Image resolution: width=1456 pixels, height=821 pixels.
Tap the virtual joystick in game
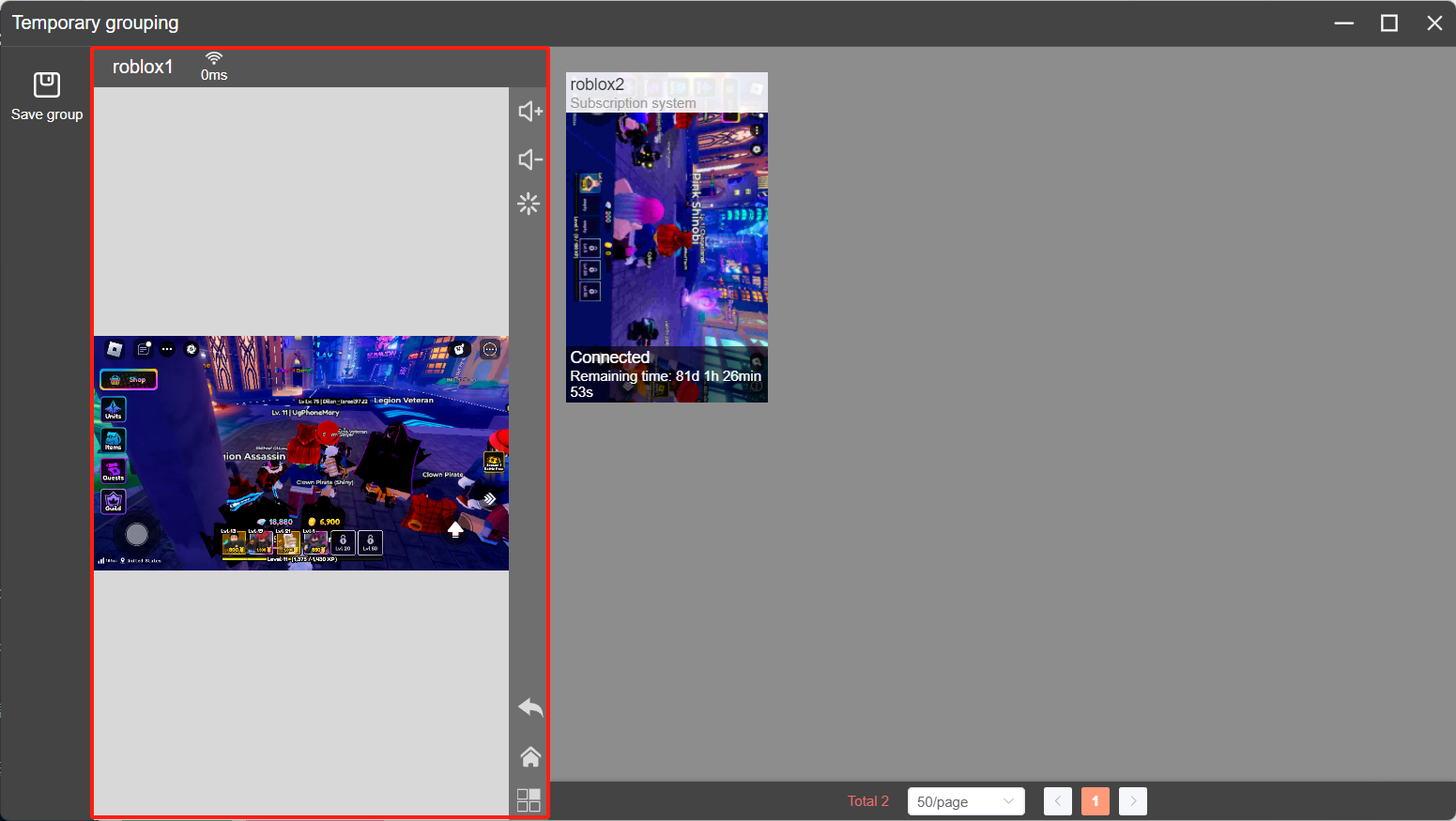click(x=137, y=534)
